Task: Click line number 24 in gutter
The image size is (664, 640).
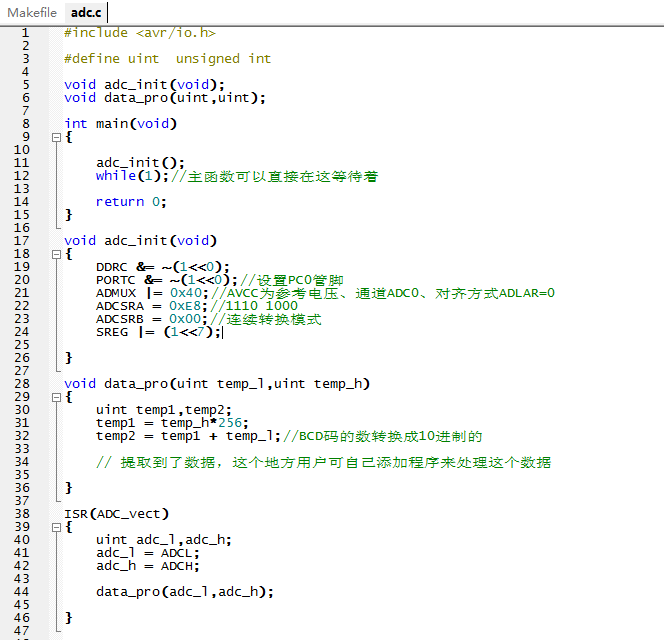Action: (22, 332)
